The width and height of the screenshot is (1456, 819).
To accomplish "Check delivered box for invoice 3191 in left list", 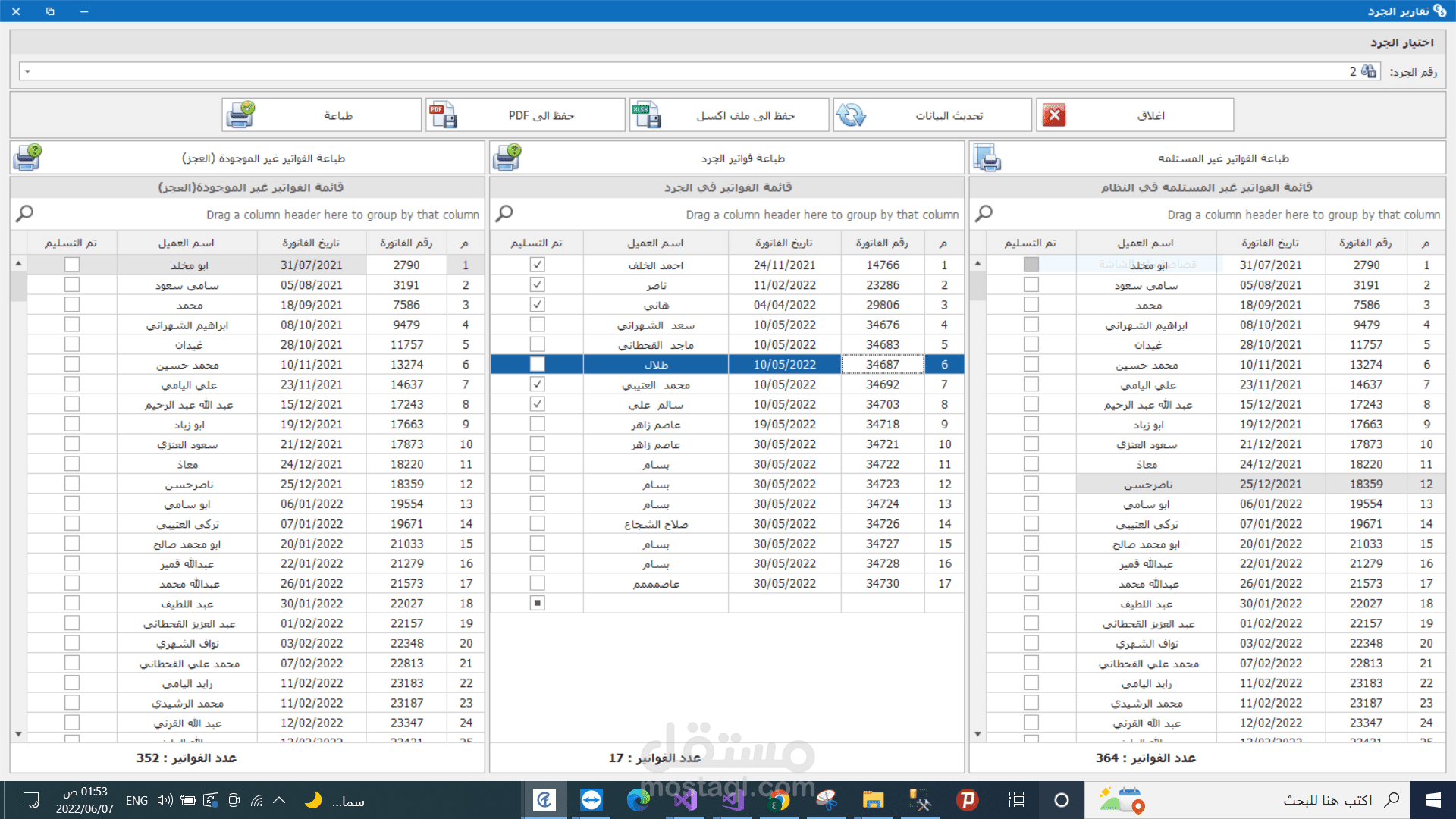I will [x=72, y=284].
